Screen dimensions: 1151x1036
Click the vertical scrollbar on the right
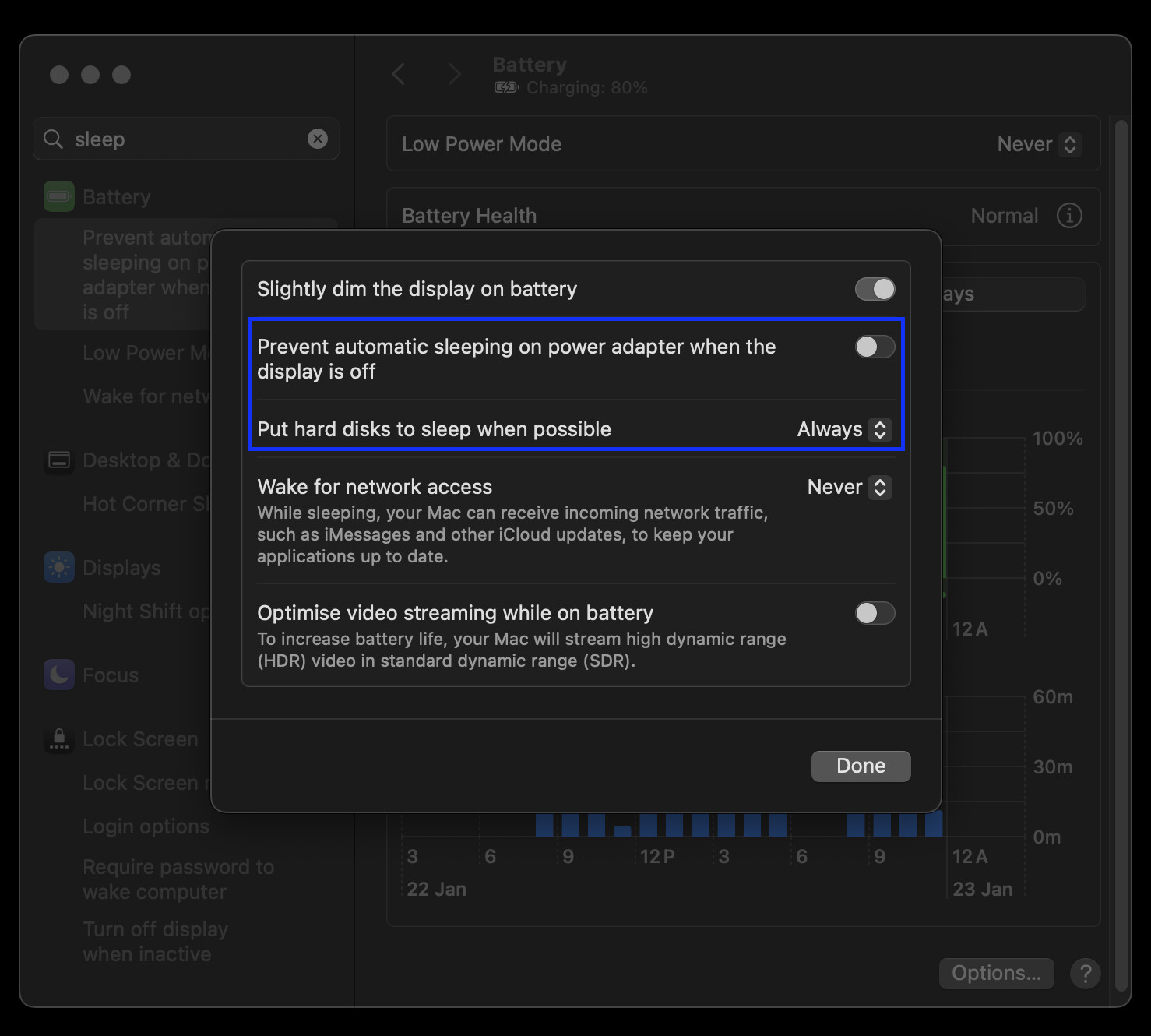click(1121, 545)
